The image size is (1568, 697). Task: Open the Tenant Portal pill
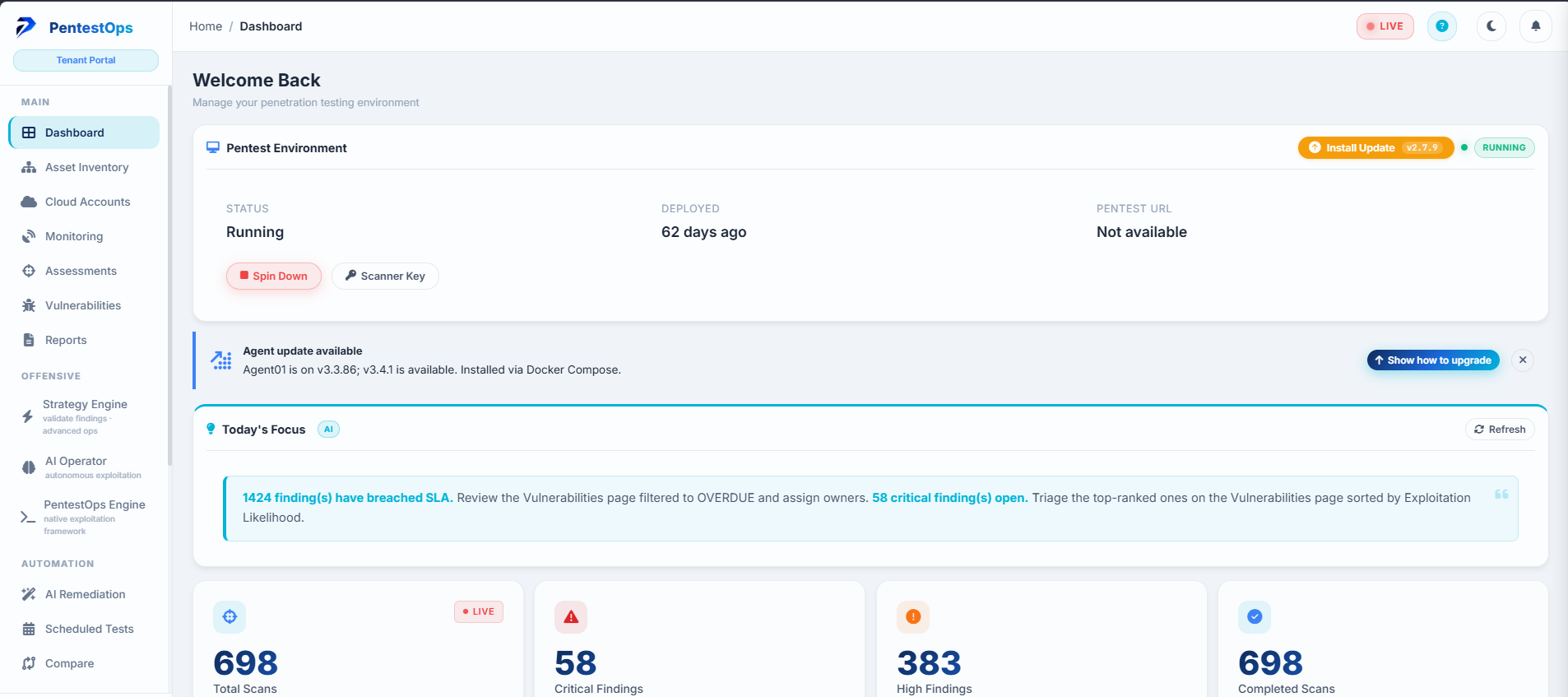(86, 60)
